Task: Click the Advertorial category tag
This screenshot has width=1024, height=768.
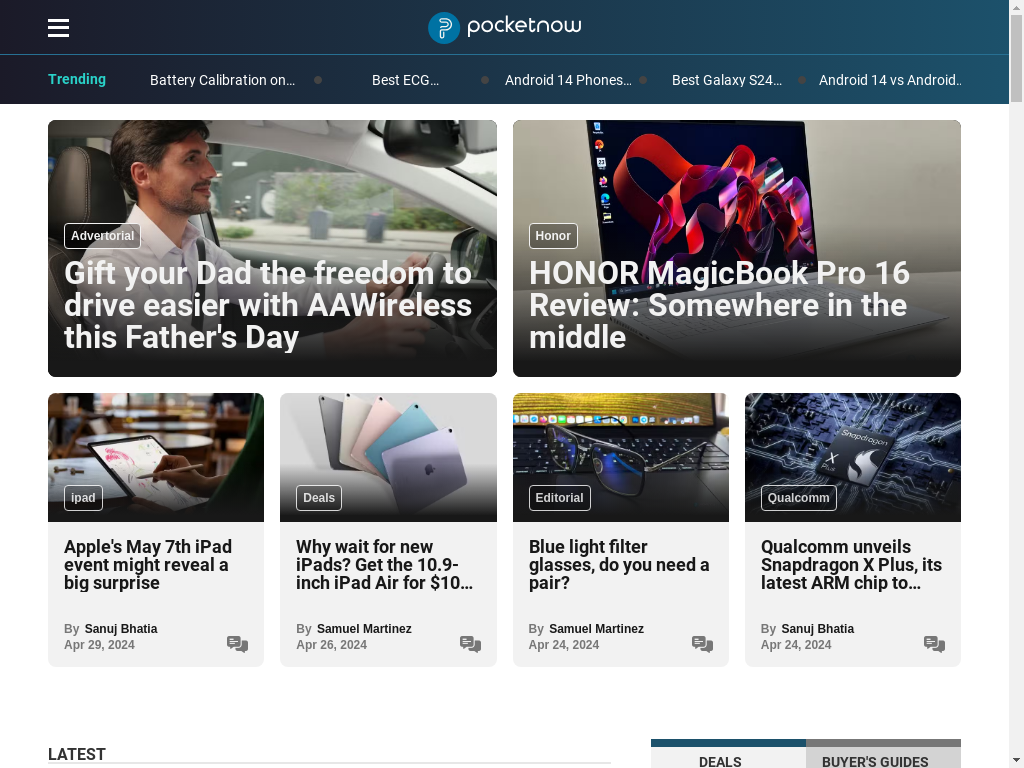Action: pyautogui.click(x=103, y=236)
